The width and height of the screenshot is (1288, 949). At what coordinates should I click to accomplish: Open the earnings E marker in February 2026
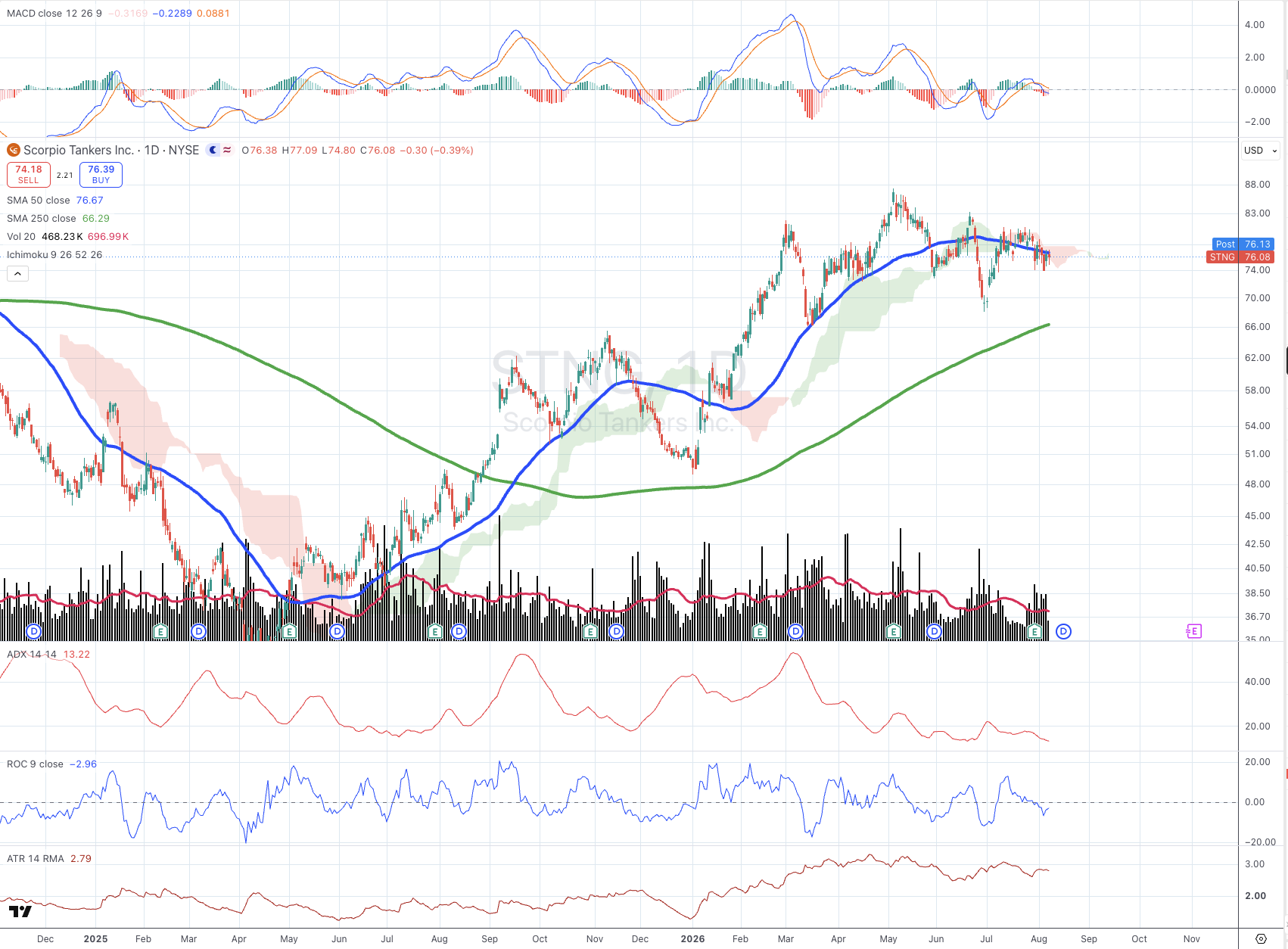click(x=761, y=631)
